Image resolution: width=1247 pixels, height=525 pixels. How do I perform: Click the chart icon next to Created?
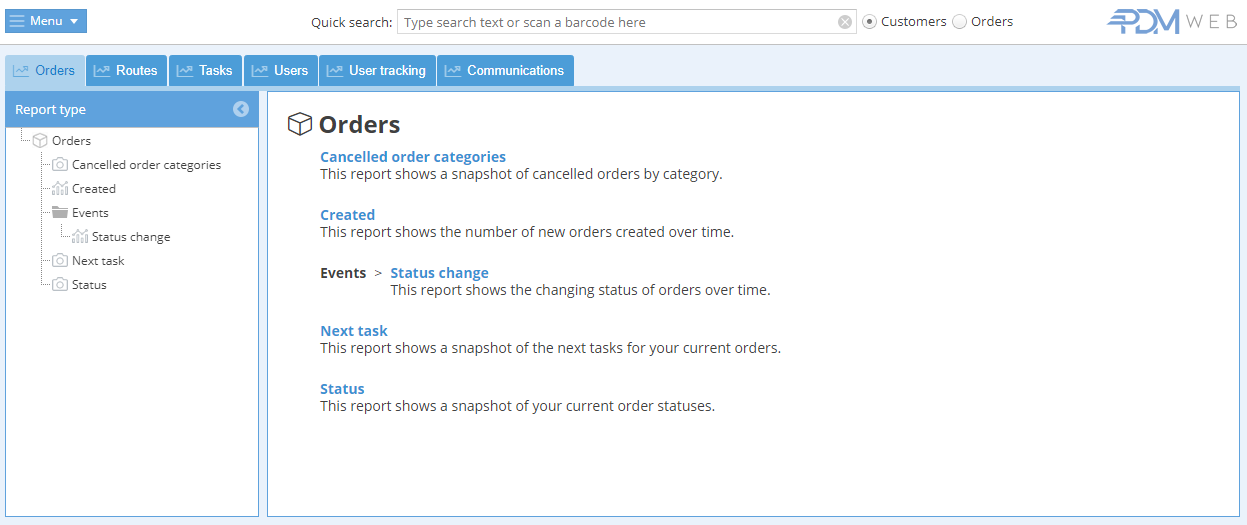click(x=60, y=189)
